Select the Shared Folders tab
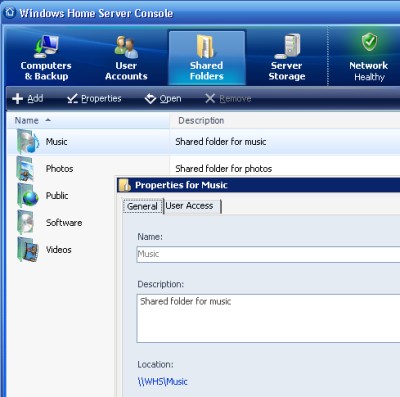The height and width of the screenshot is (397, 400). [207, 57]
